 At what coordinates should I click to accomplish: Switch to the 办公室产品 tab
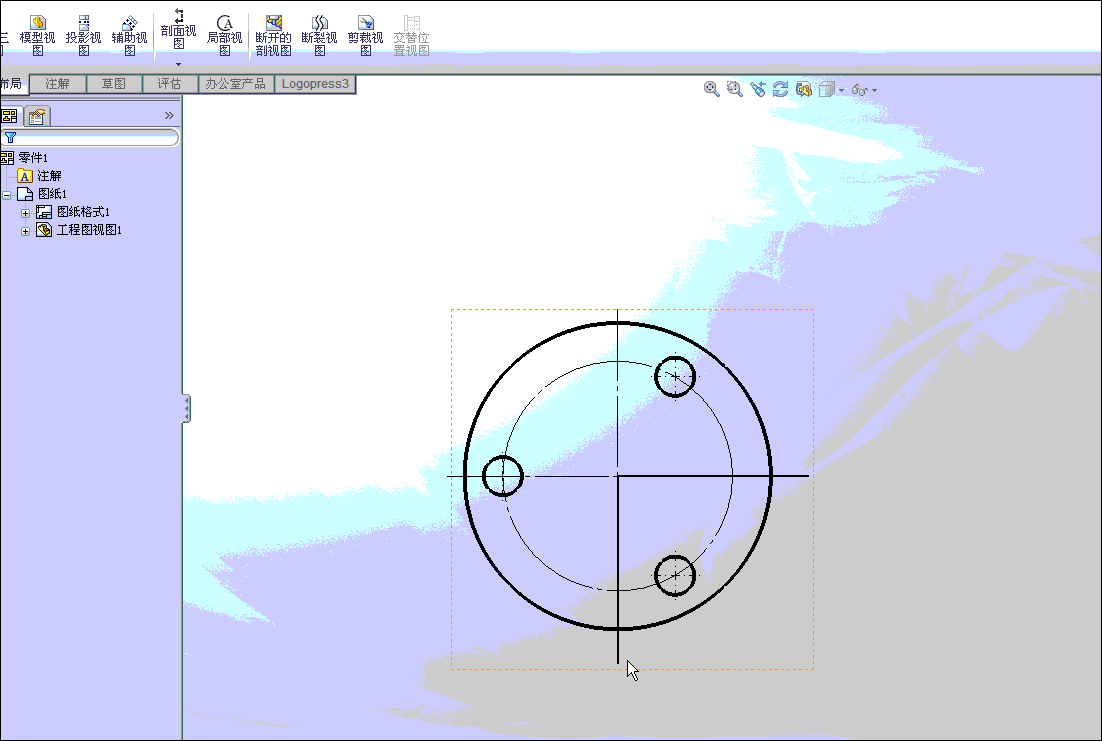click(x=235, y=84)
